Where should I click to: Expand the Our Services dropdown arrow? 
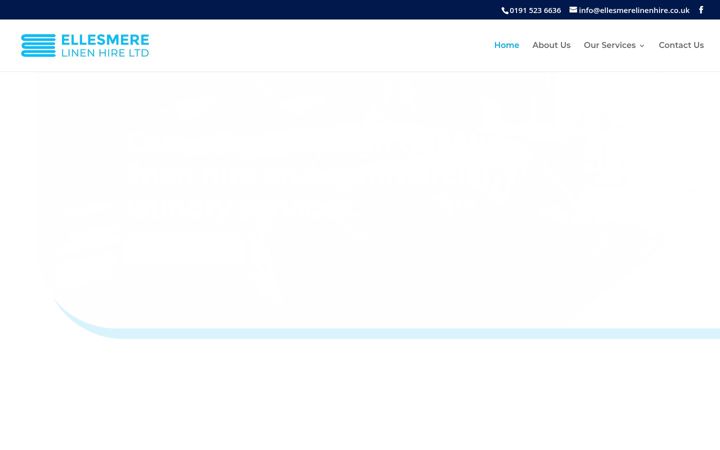click(642, 45)
